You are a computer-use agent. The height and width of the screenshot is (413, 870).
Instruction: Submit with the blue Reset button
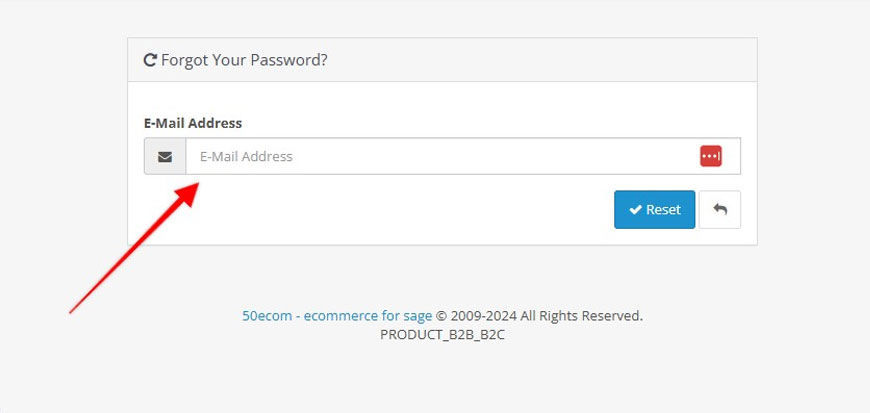[x=654, y=209]
